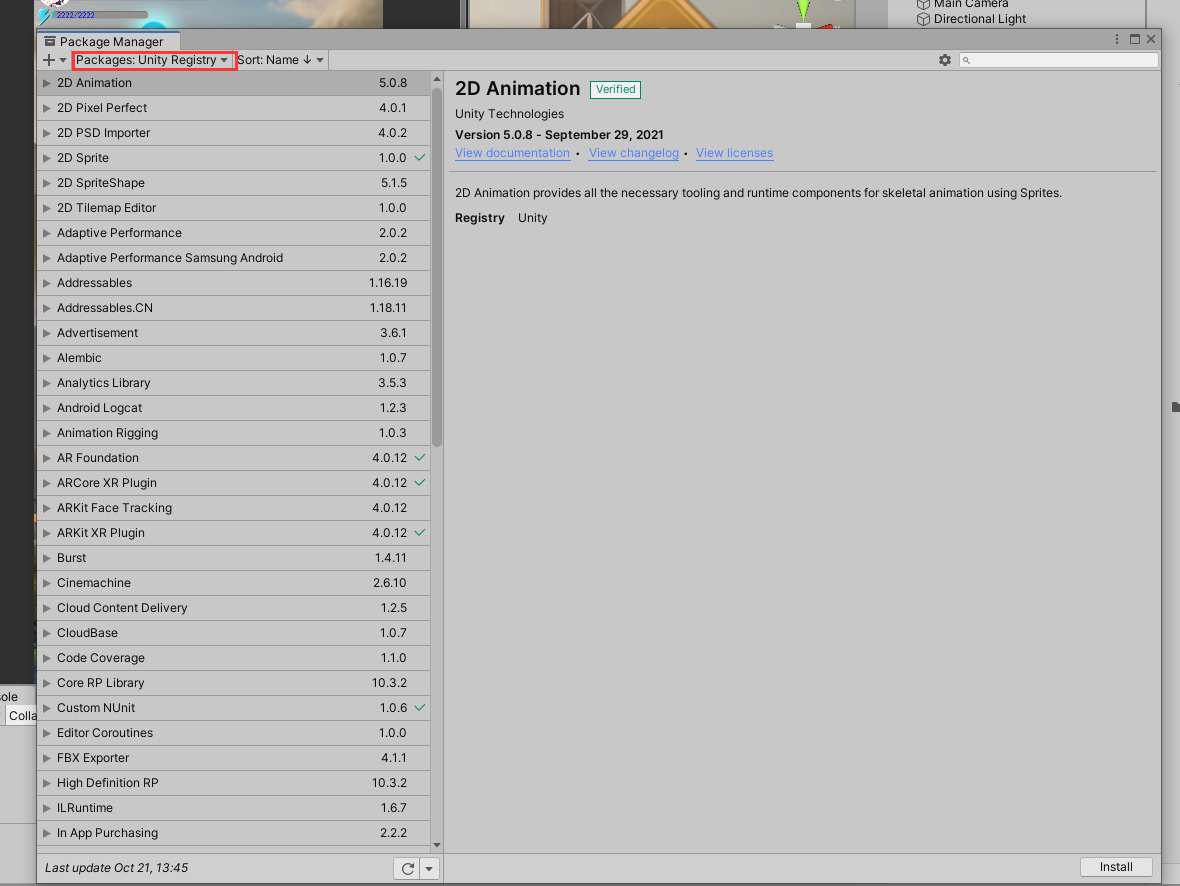The image size is (1180, 886).
Task: Expand the 2D PSD Importer package
Action: [x=47, y=132]
